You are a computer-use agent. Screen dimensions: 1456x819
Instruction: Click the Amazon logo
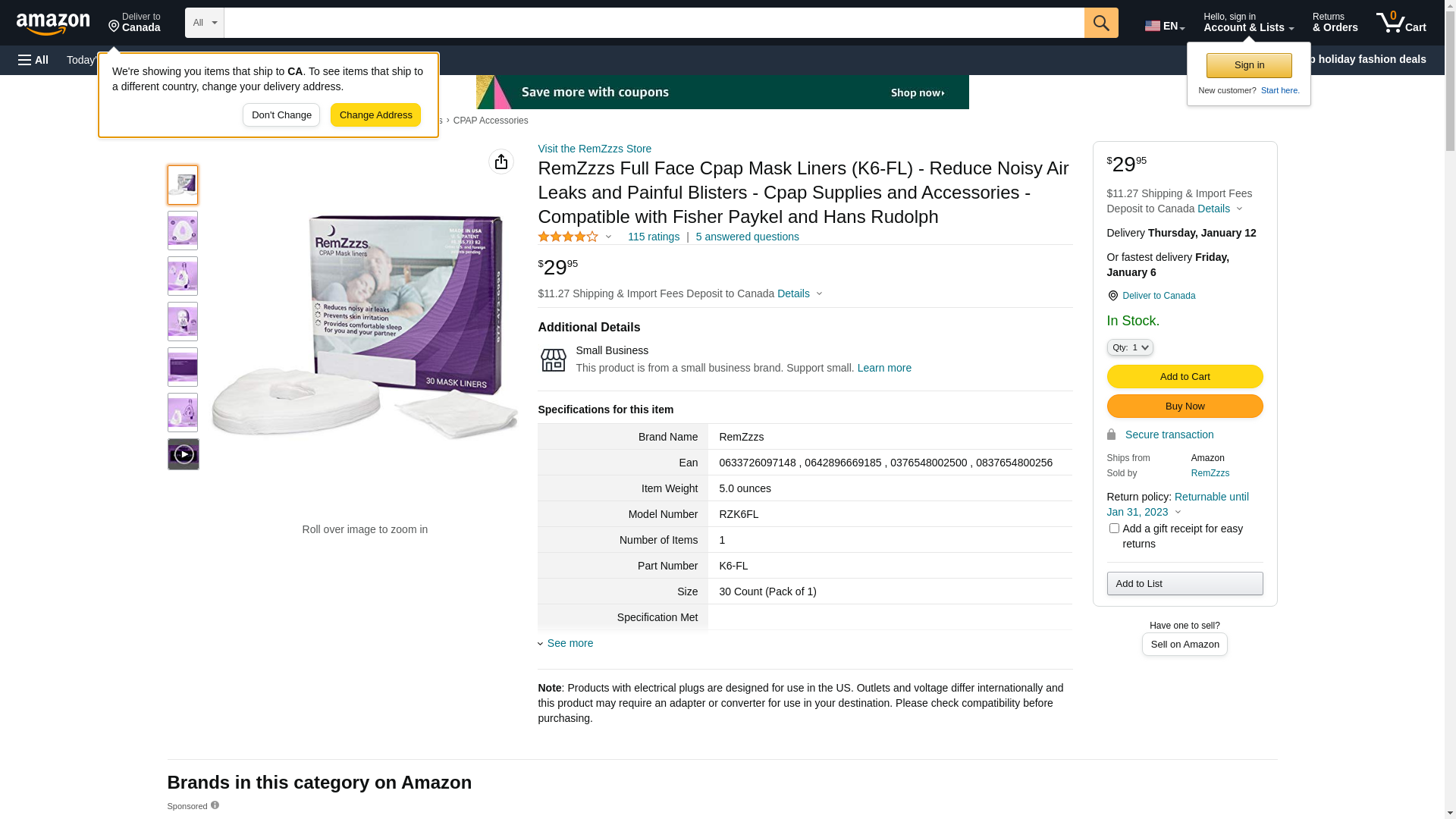point(53,24)
